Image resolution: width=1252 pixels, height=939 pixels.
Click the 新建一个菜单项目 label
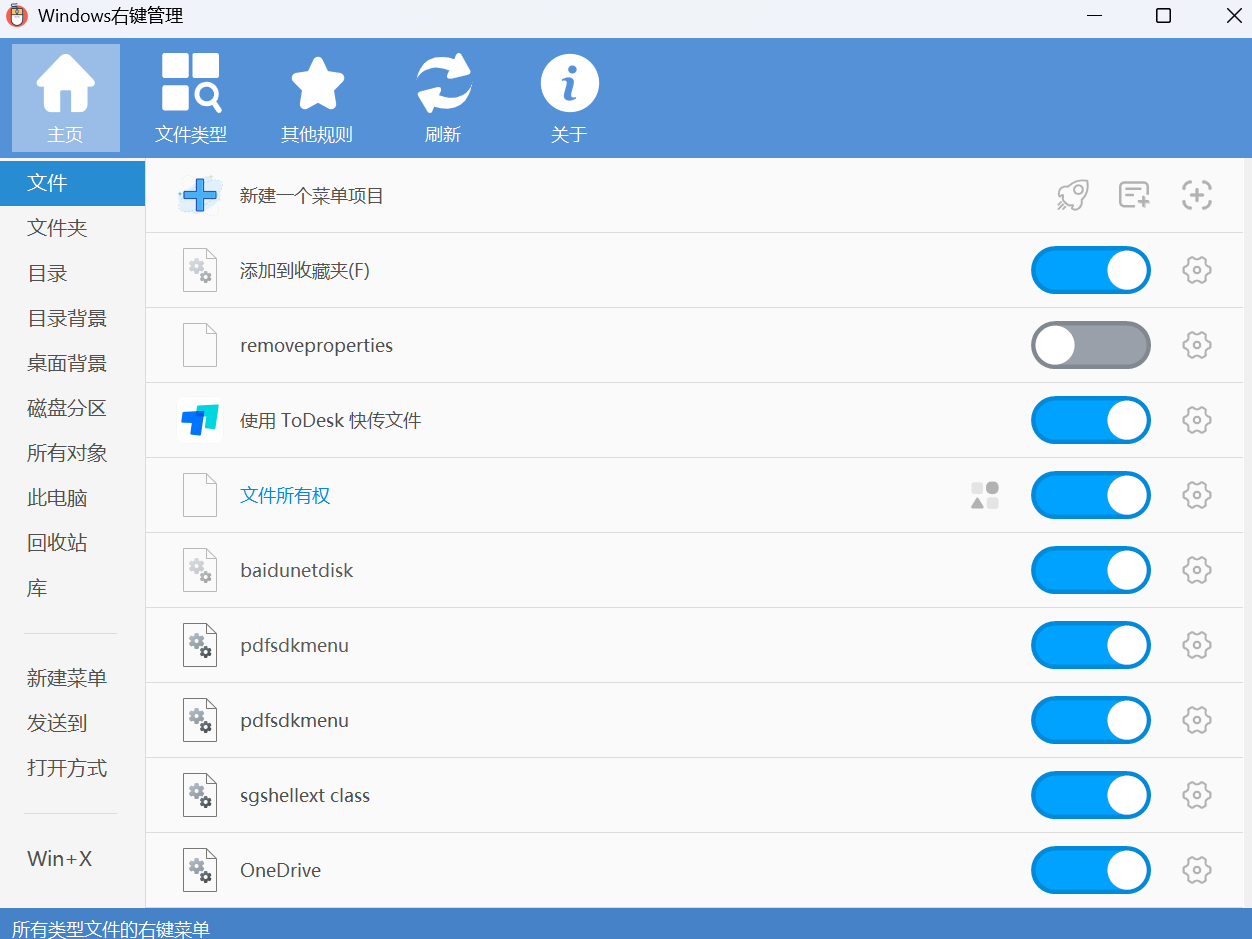point(312,196)
